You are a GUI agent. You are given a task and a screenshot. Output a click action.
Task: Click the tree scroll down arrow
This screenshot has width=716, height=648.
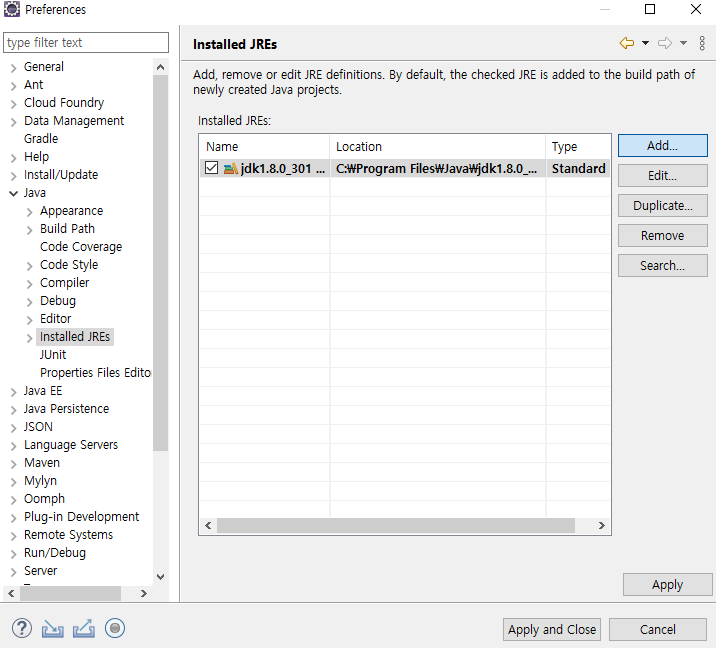(160, 576)
